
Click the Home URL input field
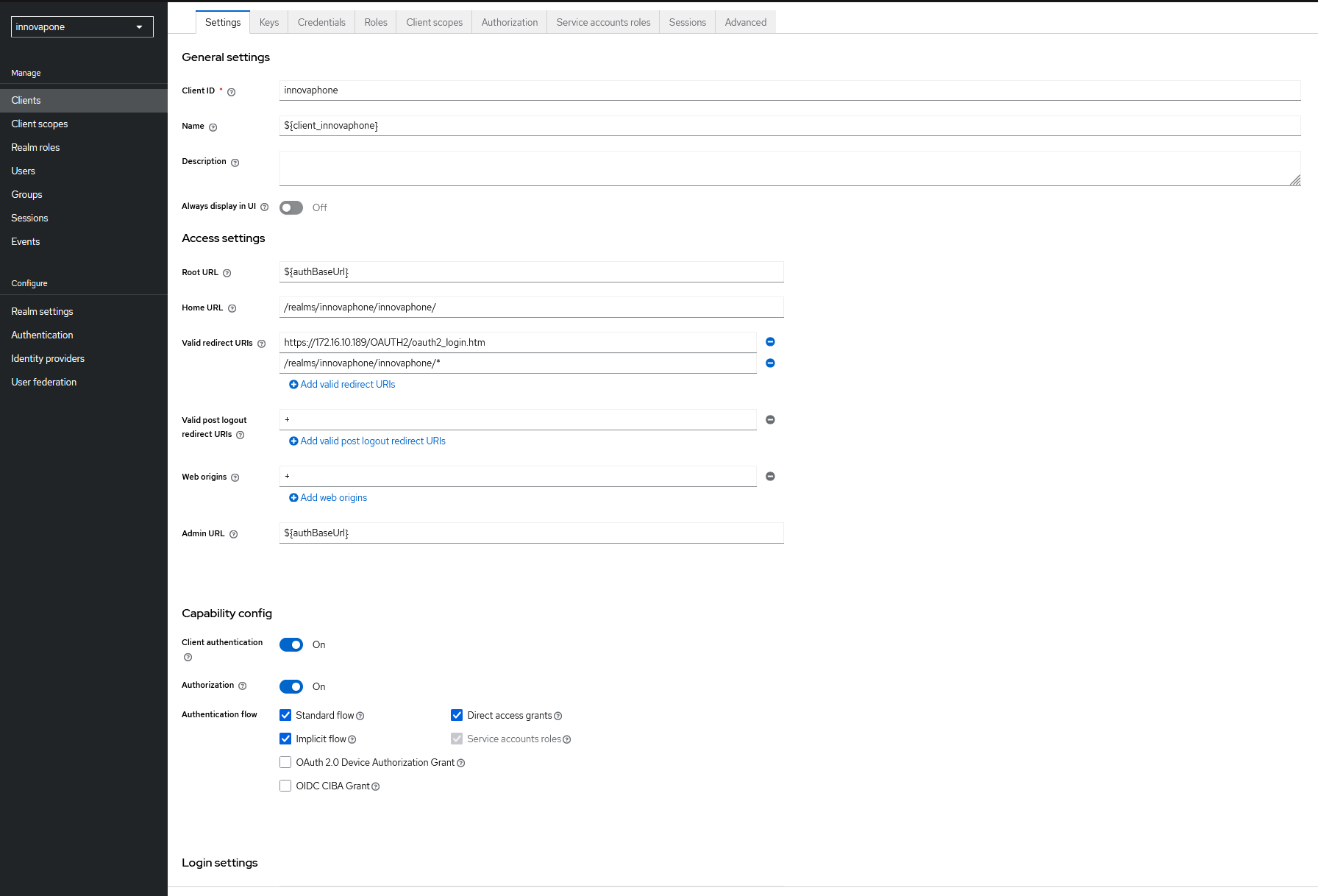click(531, 307)
